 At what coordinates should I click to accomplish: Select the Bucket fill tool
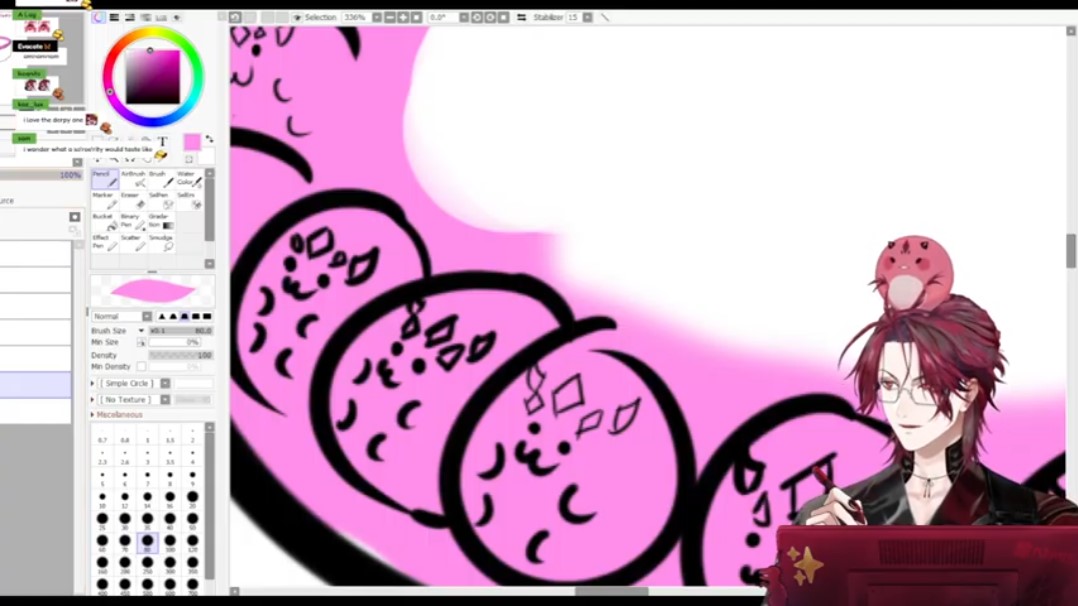tap(104, 221)
